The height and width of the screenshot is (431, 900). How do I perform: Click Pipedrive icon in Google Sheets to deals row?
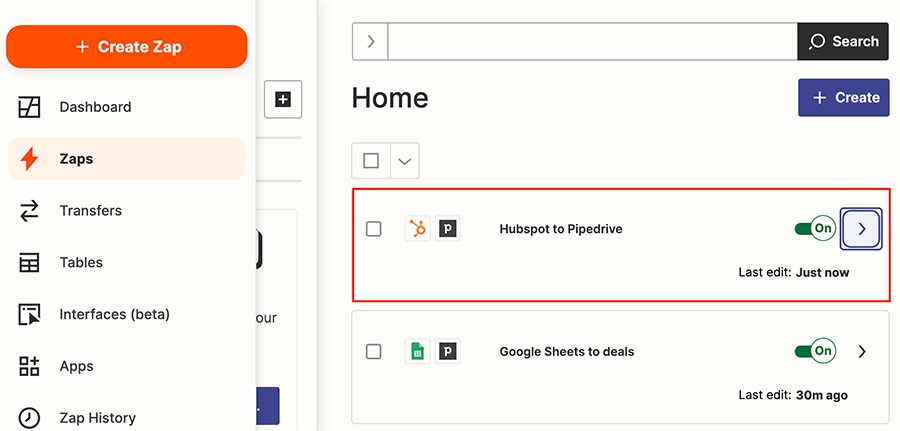[448, 351]
